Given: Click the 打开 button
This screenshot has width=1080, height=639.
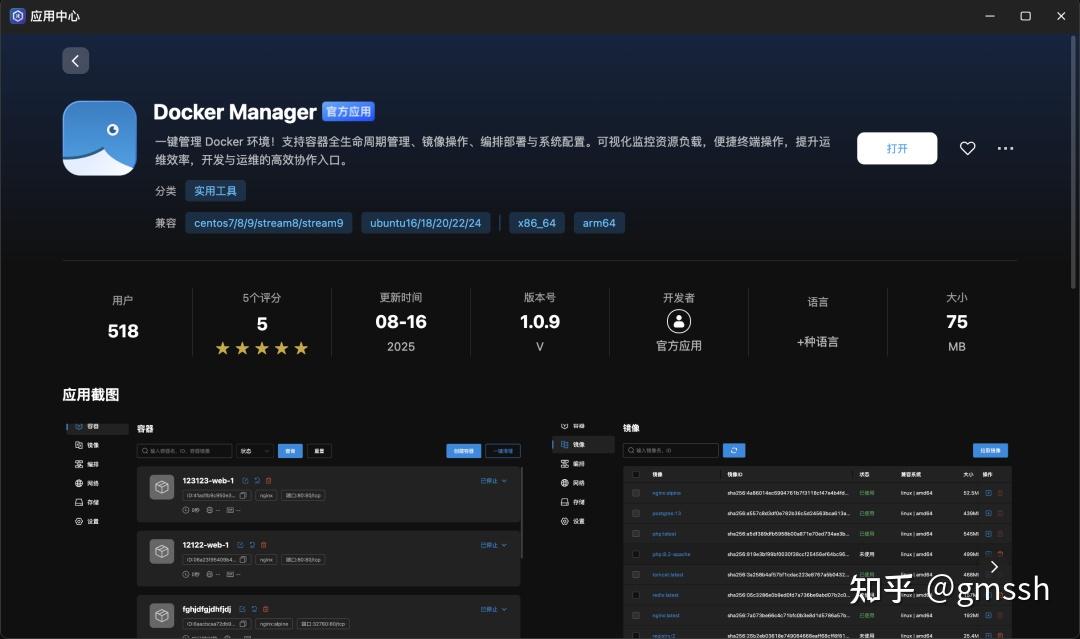Looking at the screenshot, I should [x=897, y=148].
